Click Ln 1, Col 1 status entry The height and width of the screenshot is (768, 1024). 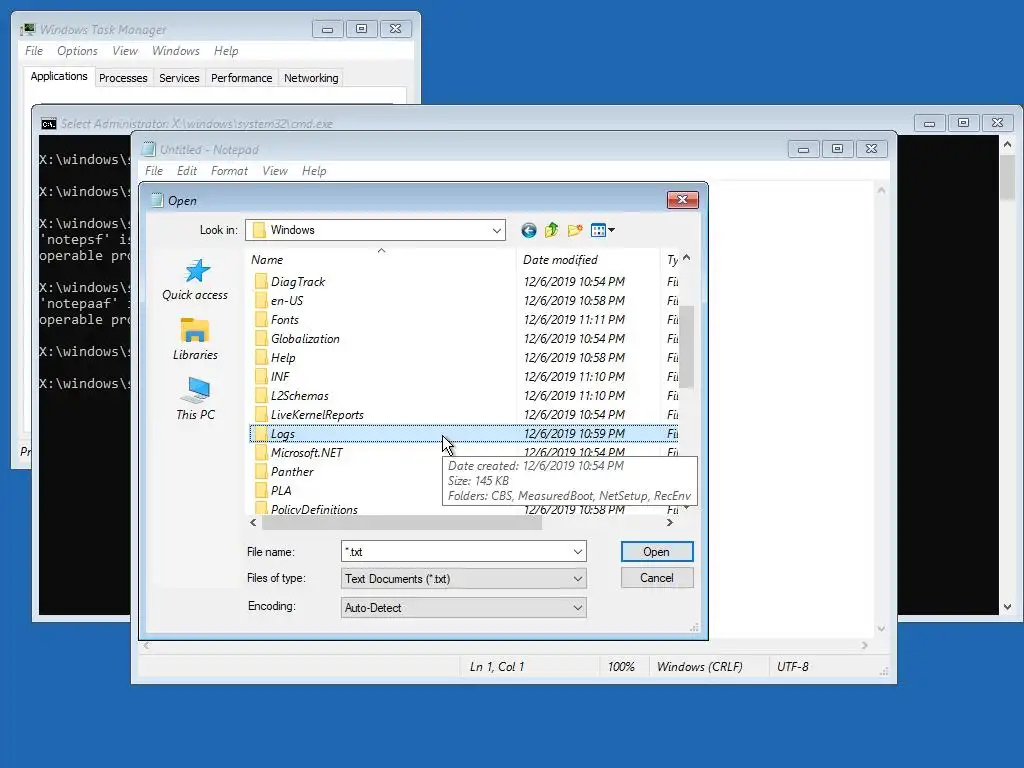[497, 667]
